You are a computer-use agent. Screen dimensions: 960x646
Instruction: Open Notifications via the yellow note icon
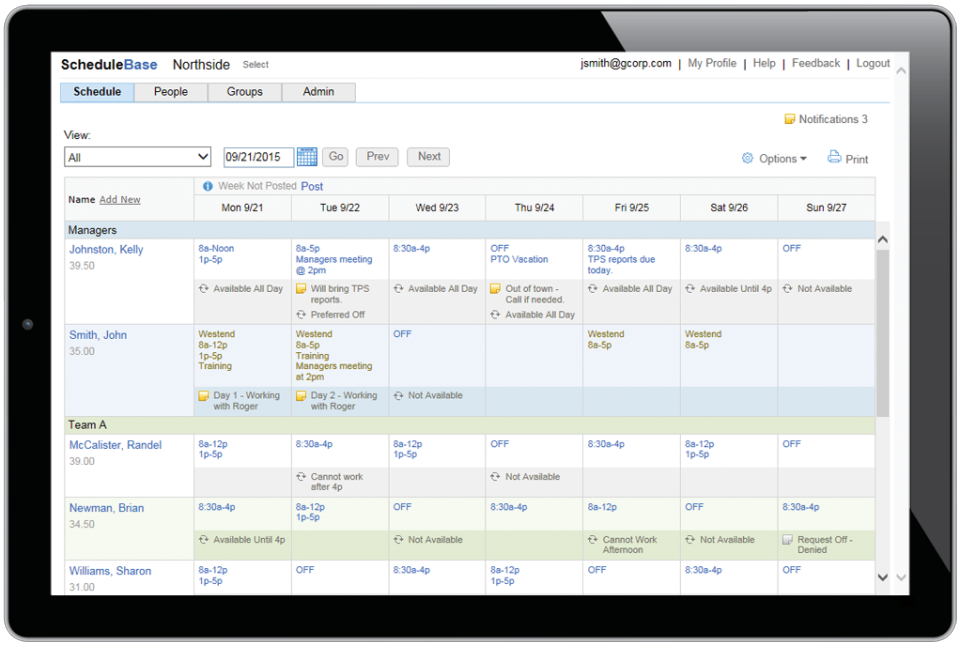coord(789,118)
